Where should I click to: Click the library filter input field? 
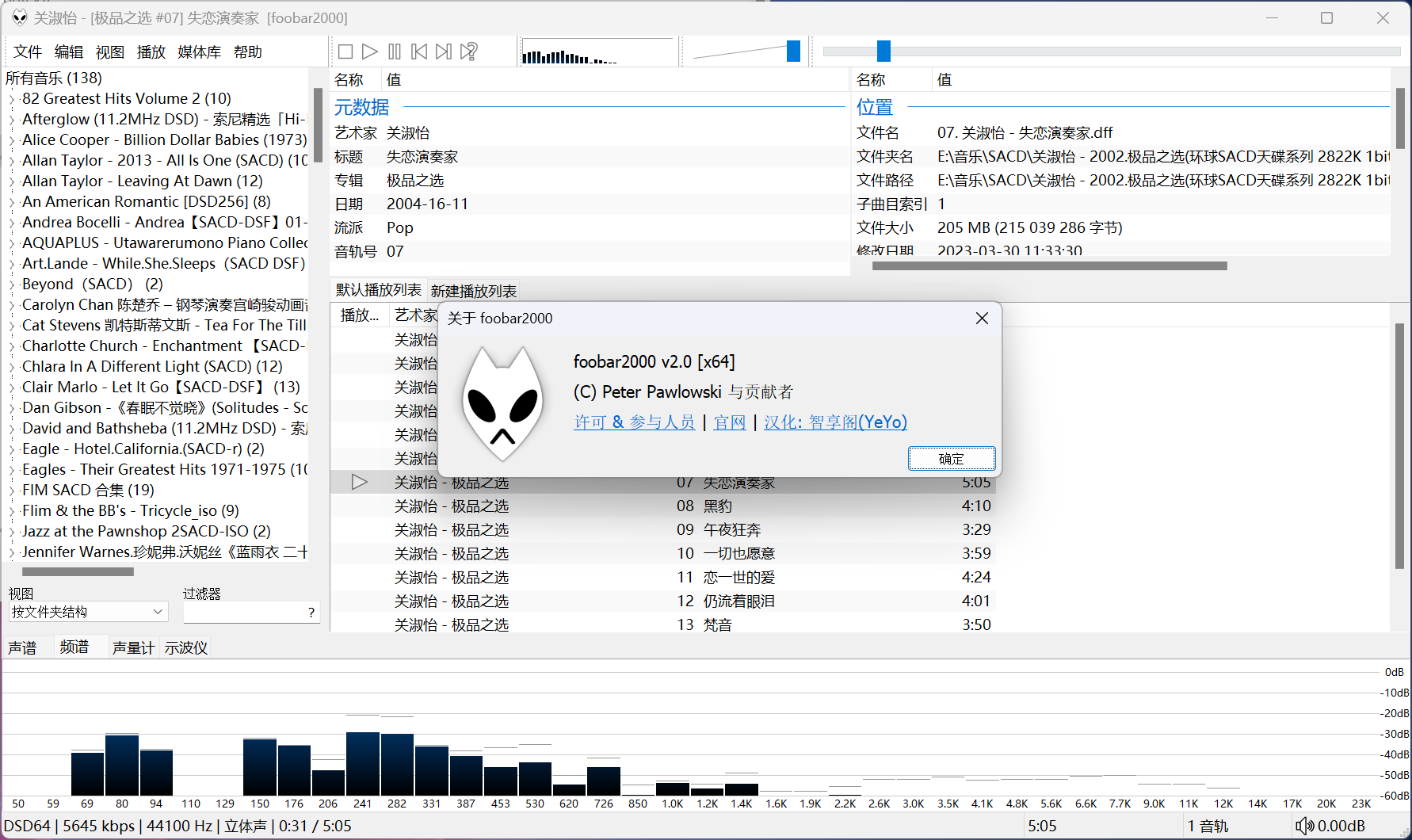[244, 612]
